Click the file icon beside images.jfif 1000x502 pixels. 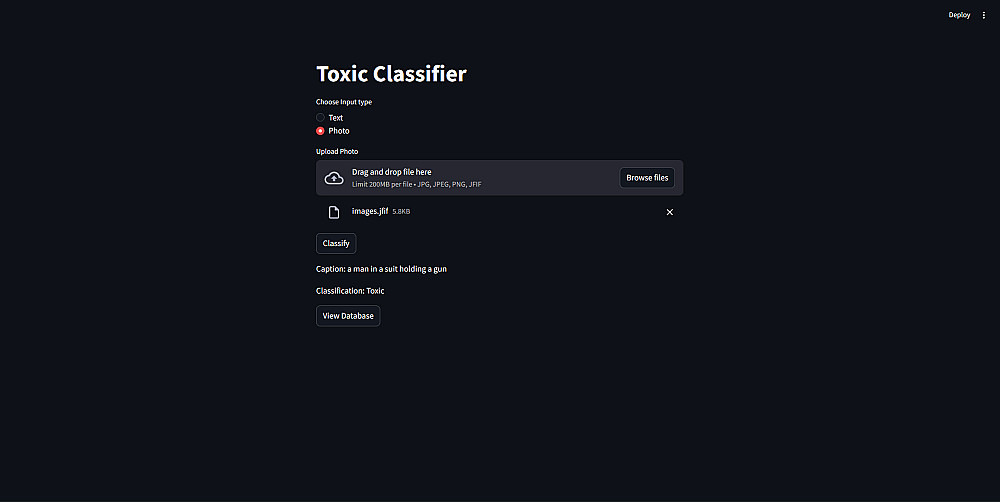pyautogui.click(x=335, y=212)
